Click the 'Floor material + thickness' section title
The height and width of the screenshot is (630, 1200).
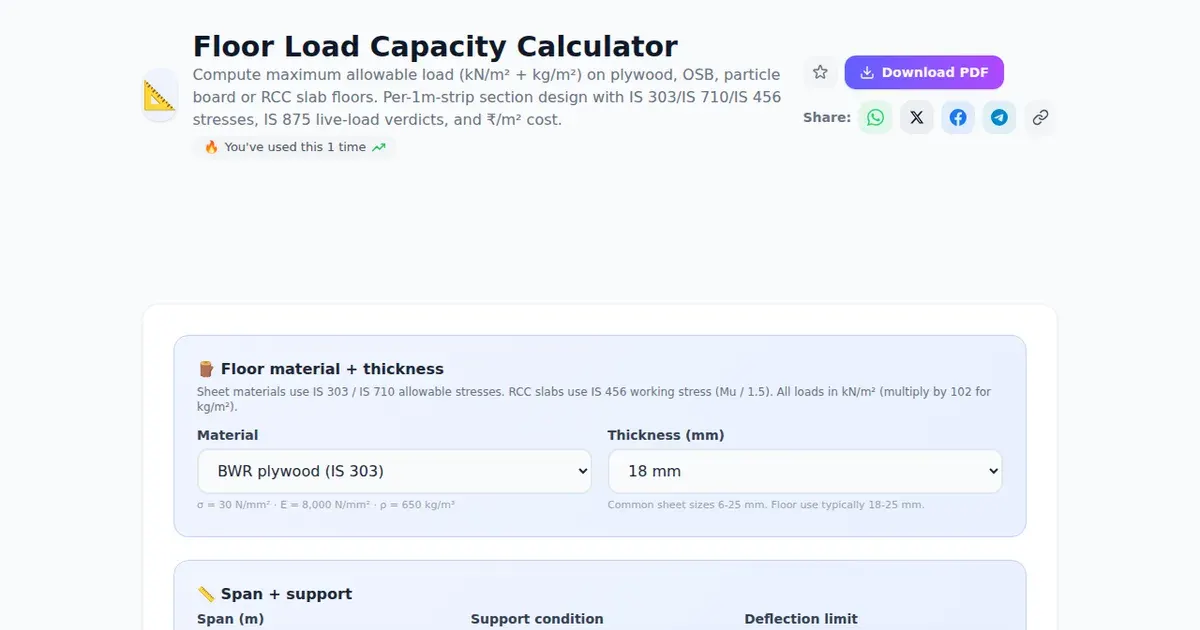click(321, 369)
